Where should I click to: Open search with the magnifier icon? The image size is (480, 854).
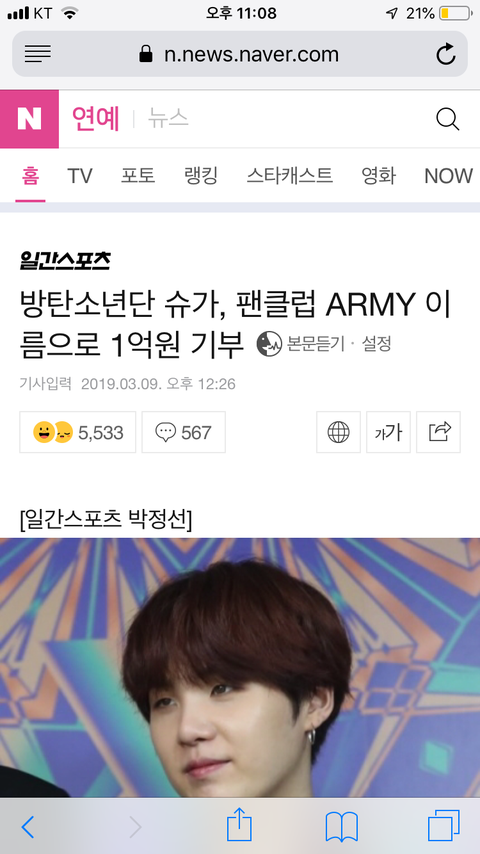pos(448,119)
